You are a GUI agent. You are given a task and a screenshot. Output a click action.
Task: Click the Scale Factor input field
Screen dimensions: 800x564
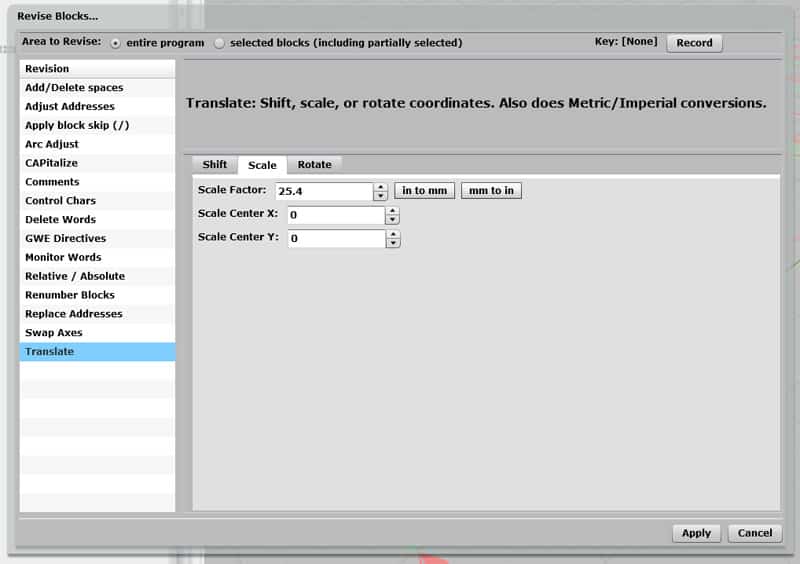coord(323,191)
